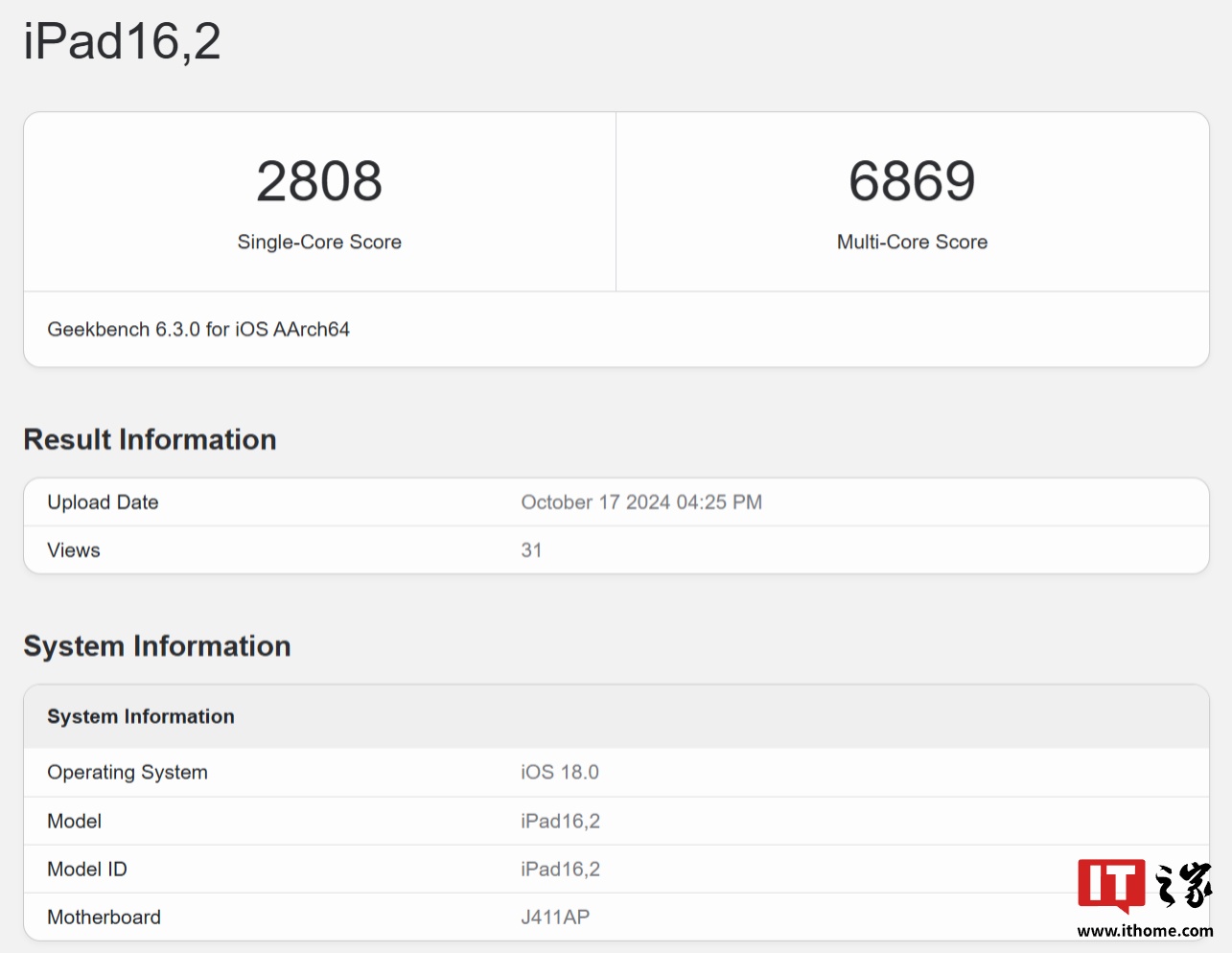The image size is (1232, 953).
Task: Click the Views row label
Action: (x=74, y=550)
